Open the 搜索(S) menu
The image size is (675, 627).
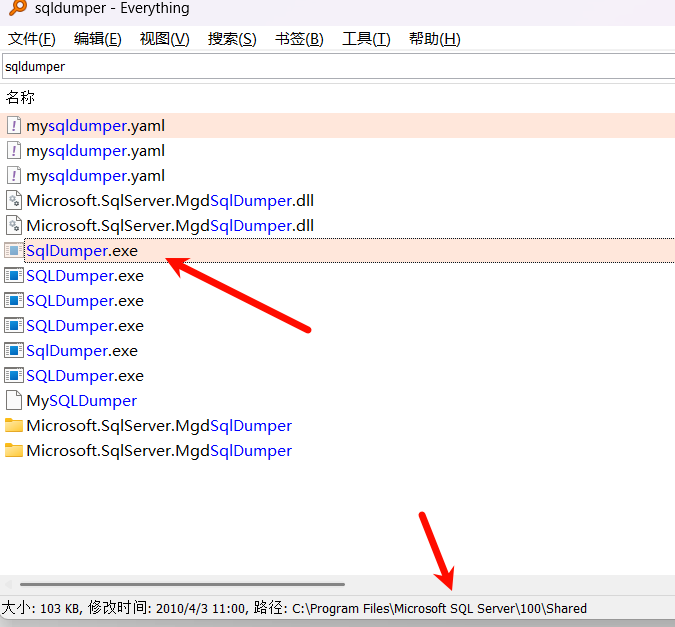pos(232,39)
